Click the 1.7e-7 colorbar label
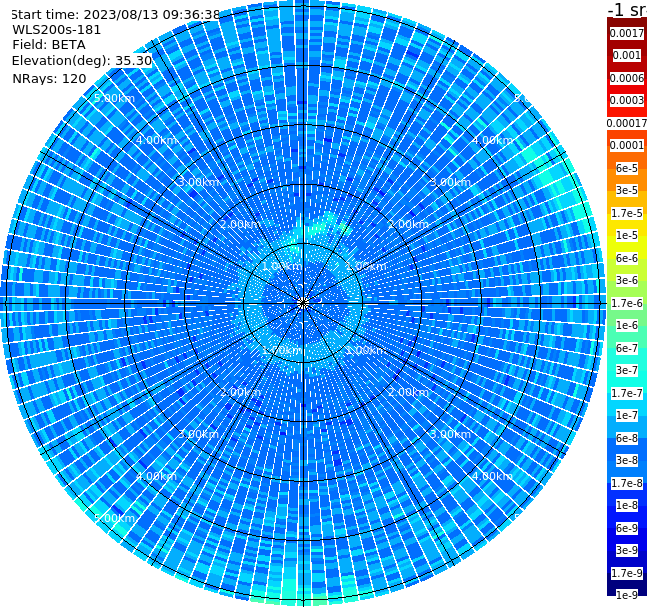This screenshot has height=607, width=647. (627, 393)
